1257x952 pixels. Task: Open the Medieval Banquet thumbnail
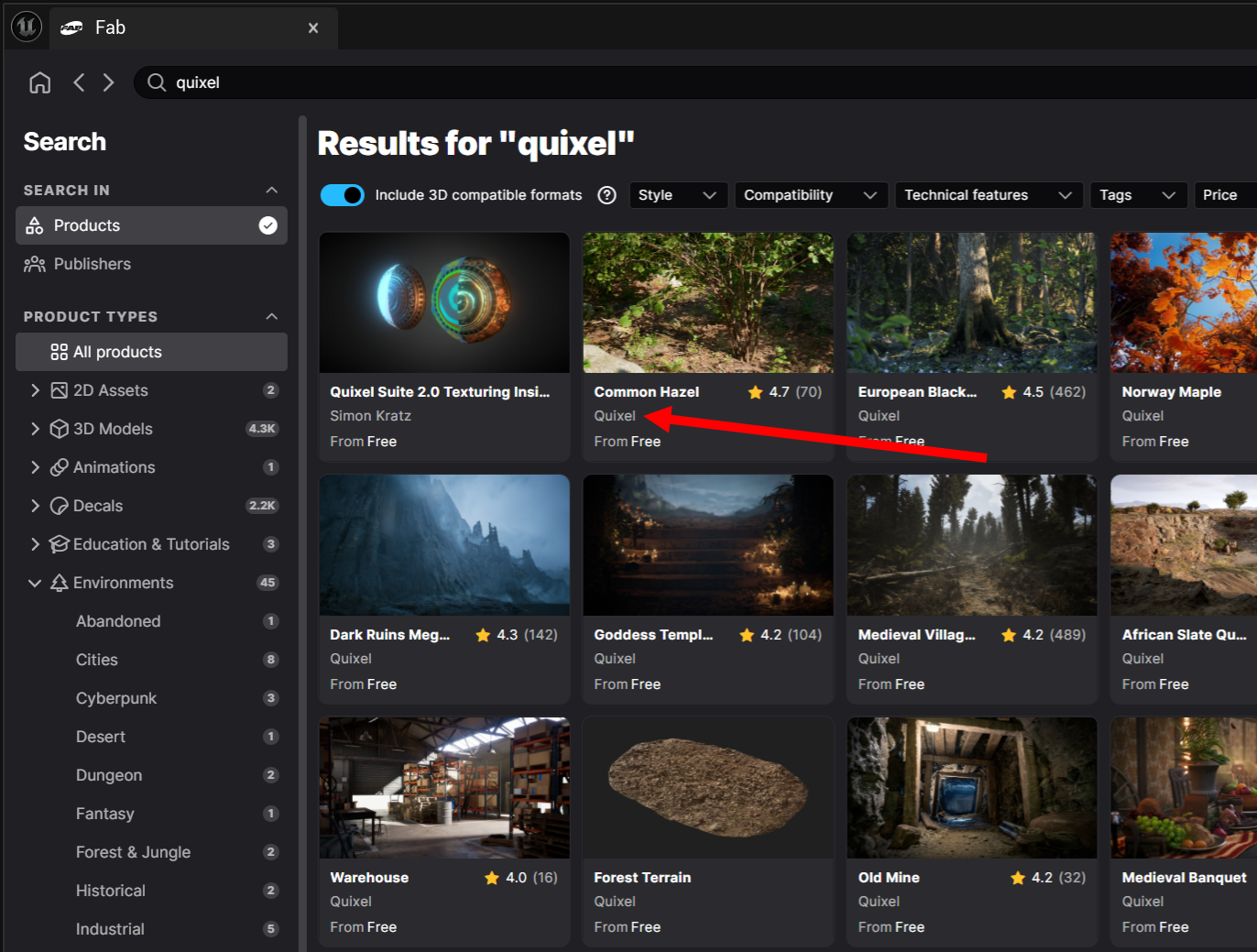tap(1184, 788)
